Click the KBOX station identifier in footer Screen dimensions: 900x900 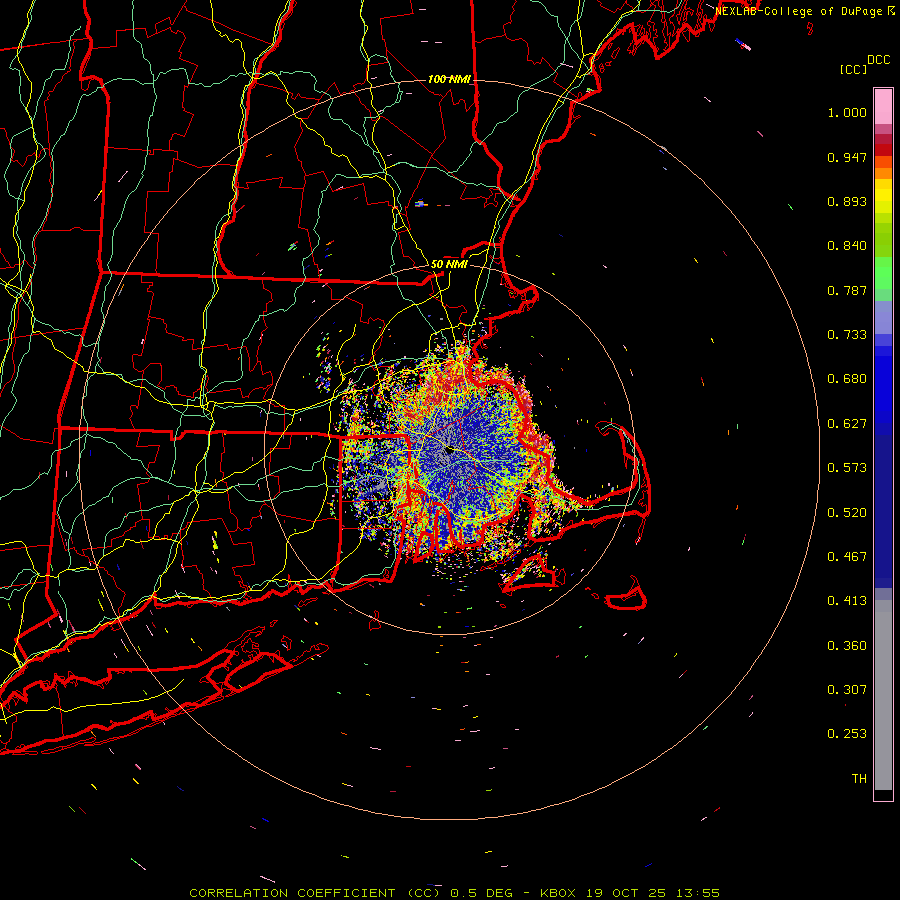[x=557, y=893]
